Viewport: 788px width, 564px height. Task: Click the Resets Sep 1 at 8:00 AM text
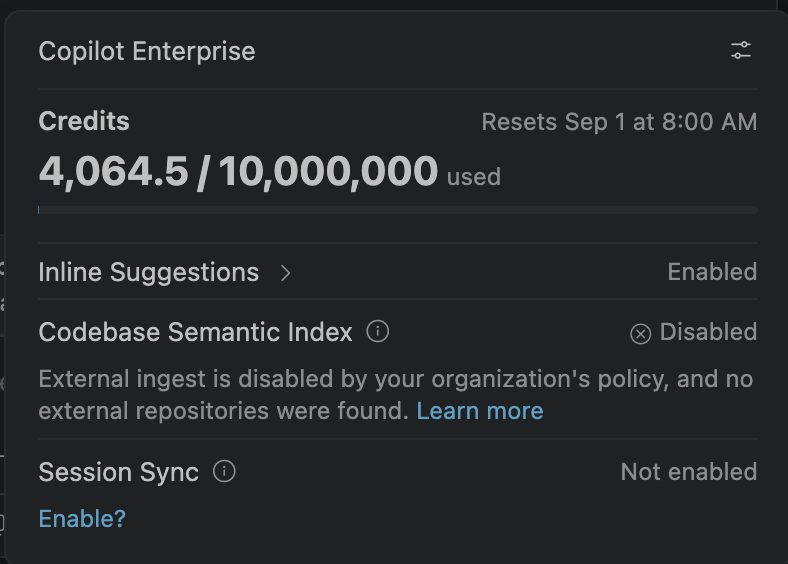619,122
